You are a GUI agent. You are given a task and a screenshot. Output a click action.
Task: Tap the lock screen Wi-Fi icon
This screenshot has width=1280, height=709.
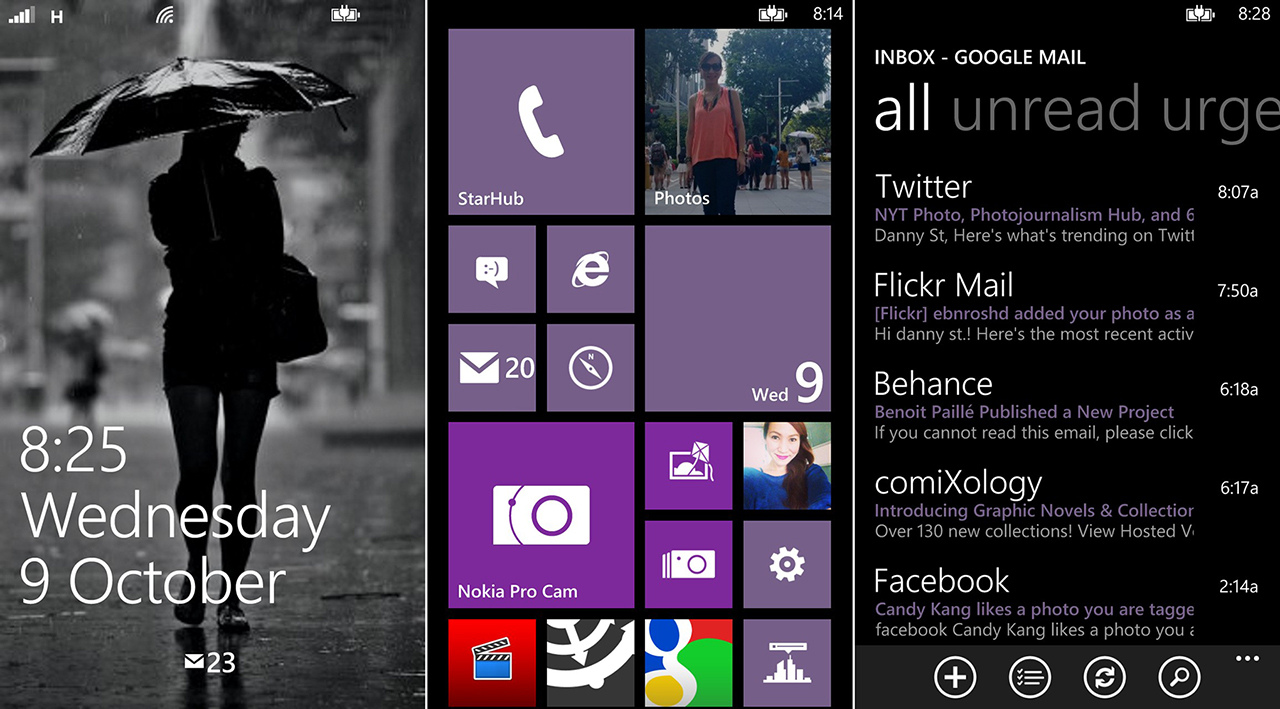click(165, 15)
